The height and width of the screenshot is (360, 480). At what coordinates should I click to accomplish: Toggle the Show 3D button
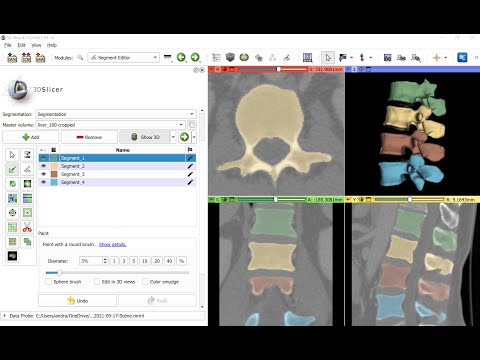pyautogui.click(x=145, y=137)
